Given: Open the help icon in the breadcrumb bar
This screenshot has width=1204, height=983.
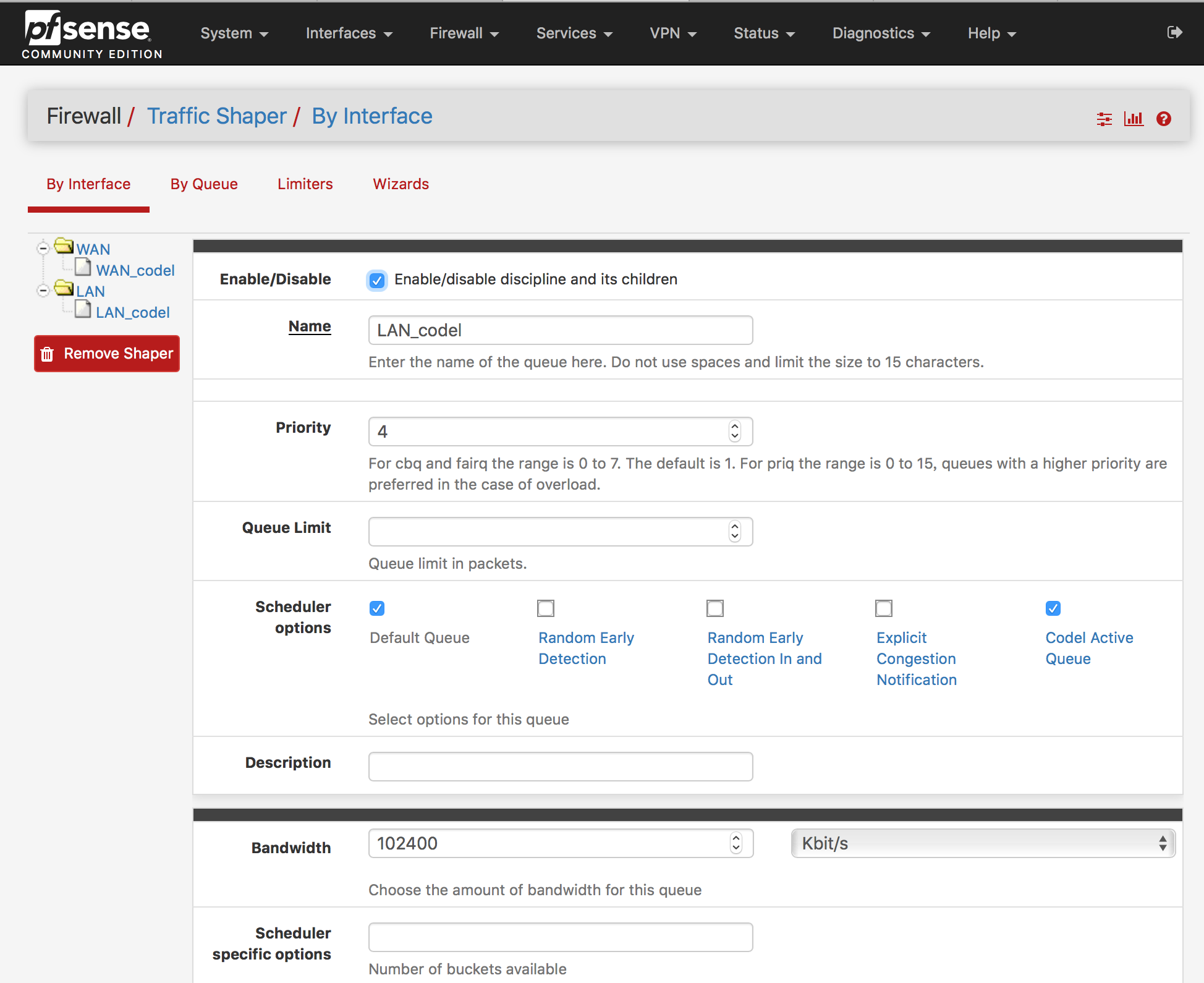Looking at the screenshot, I should (1164, 119).
